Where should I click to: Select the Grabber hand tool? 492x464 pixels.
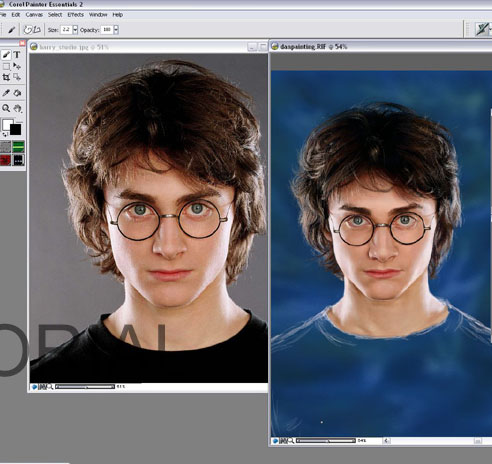click(x=17, y=108)
